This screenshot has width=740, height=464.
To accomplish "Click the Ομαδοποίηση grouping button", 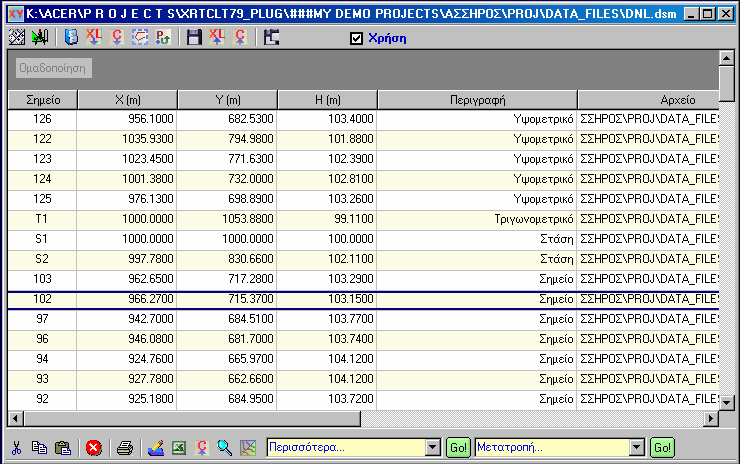I will tap(53, 68).
